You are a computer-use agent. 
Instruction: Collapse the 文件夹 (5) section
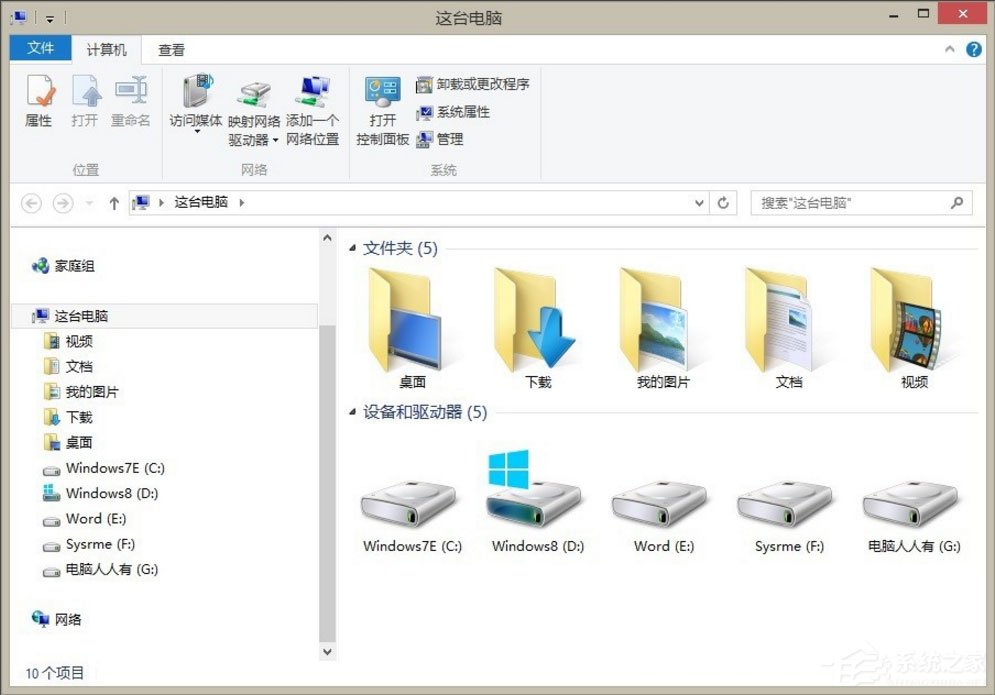pyautogui.click(x=352, y=248)
